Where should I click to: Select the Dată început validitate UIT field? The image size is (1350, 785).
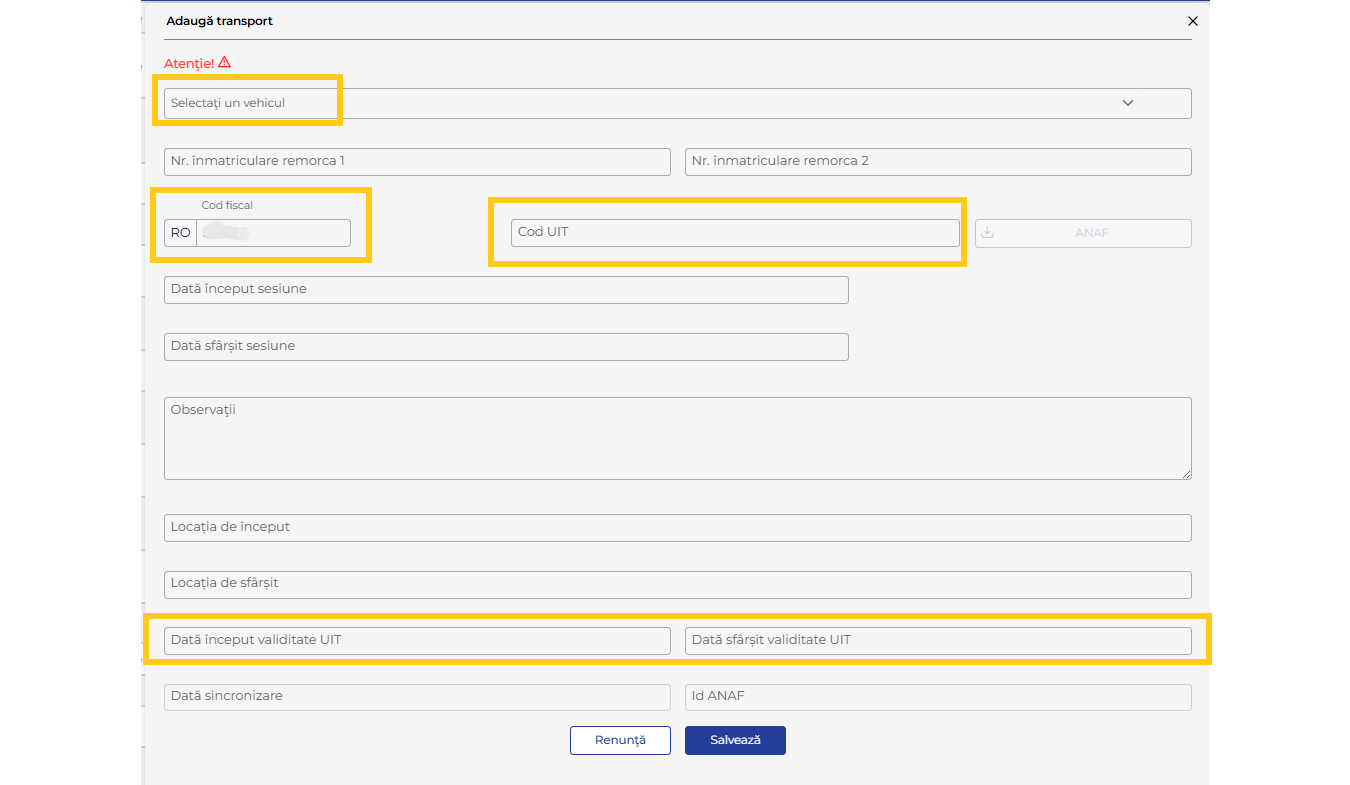417,640
